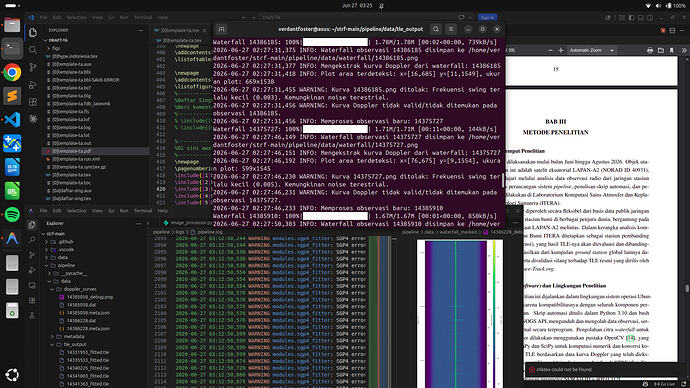Open LibreOffice Calc from the dock
This screenshot has width=690, height=388.
click(12, 191)
